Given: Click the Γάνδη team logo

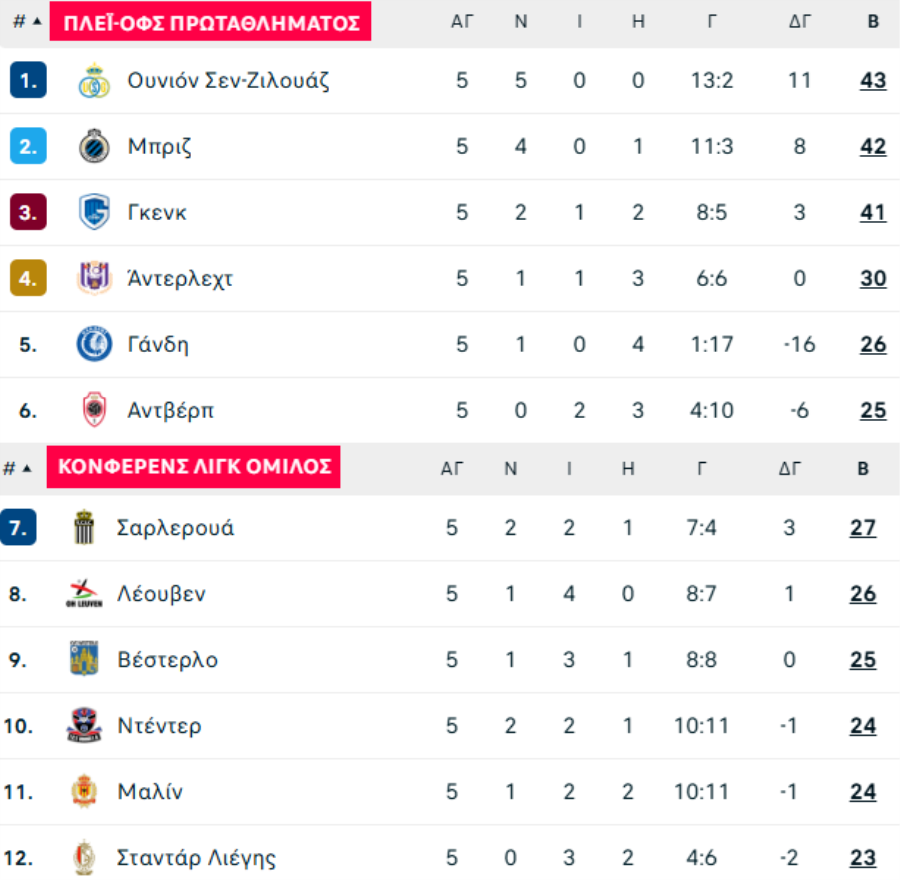Looking at the screenshot, I should coord(94,344).
